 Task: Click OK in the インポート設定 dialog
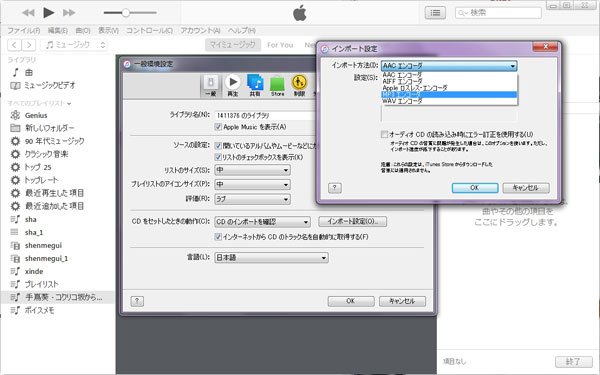(475, 188)
